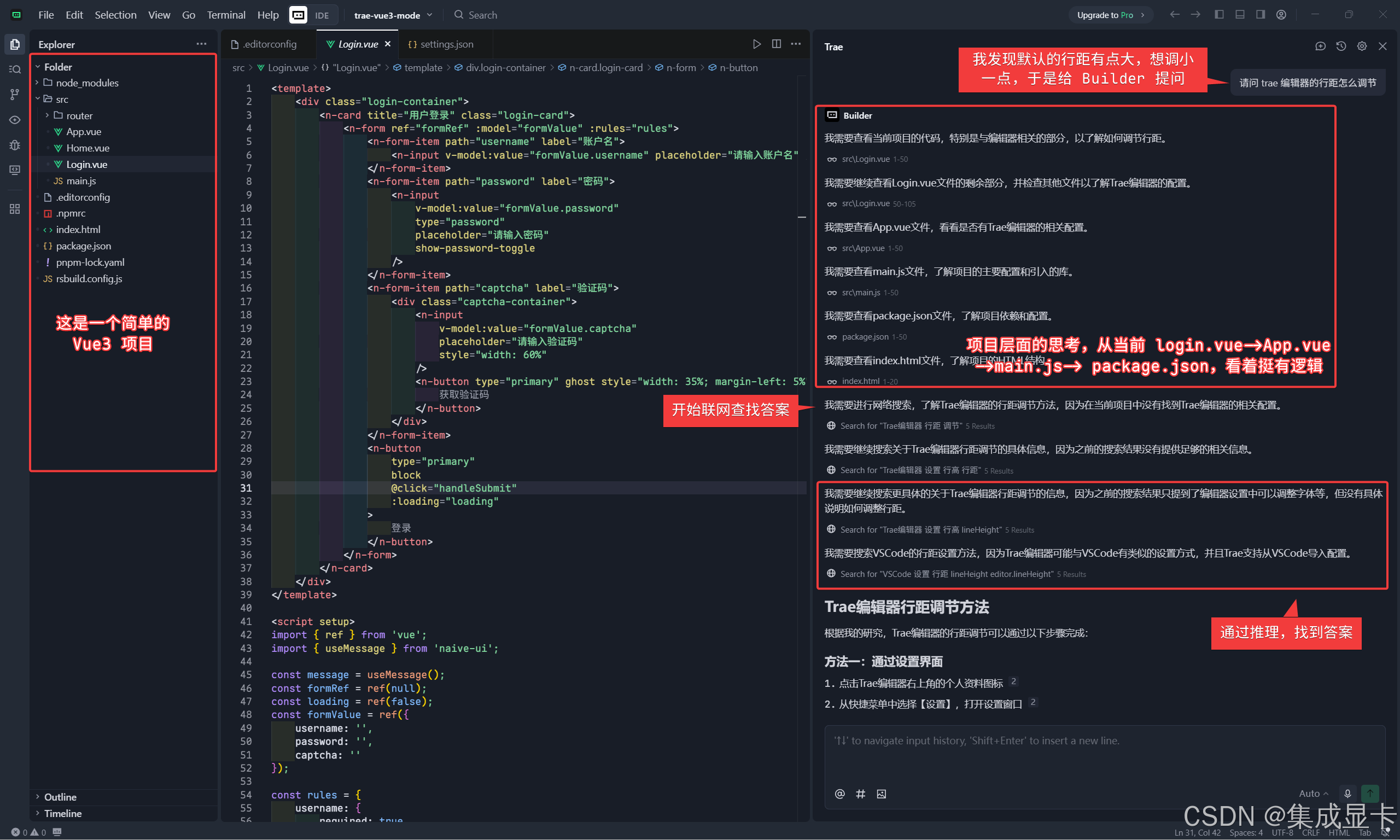The image size is (1400, 840).
Task: Click n-card.login-card in breadcrumb
Action: [600, 67]
